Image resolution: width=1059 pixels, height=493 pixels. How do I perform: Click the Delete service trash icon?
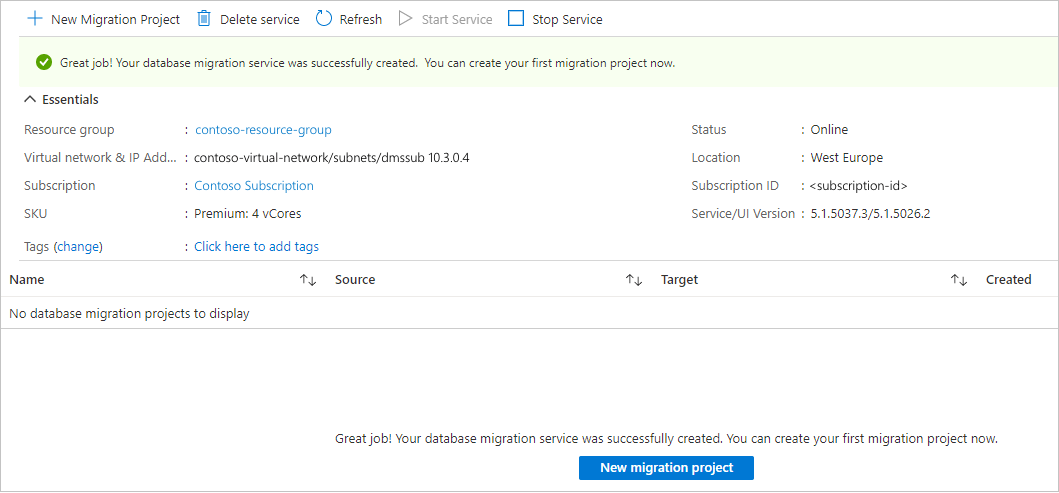click(204, 19)
